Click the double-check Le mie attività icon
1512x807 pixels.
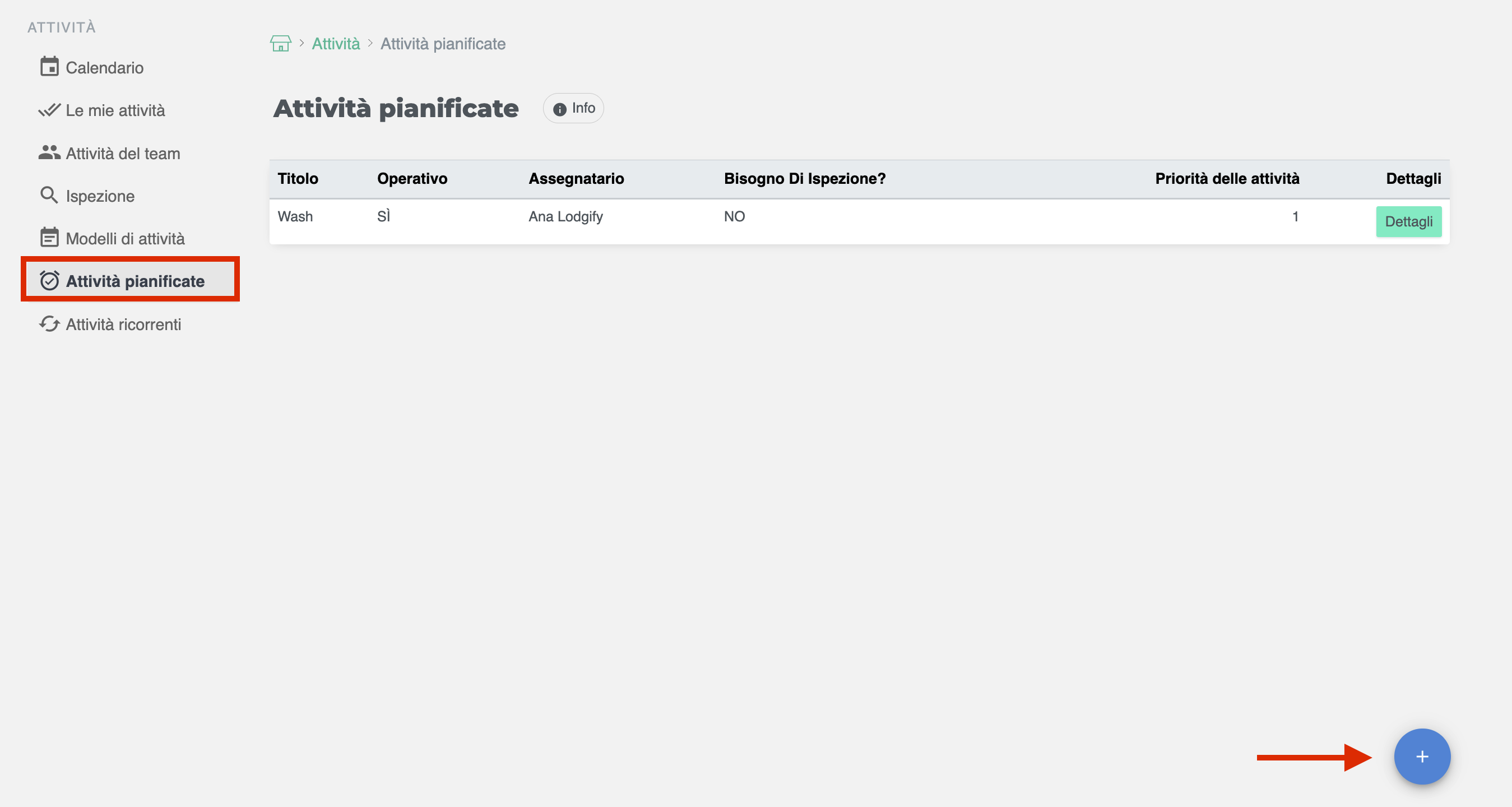(x=49, y=110)
